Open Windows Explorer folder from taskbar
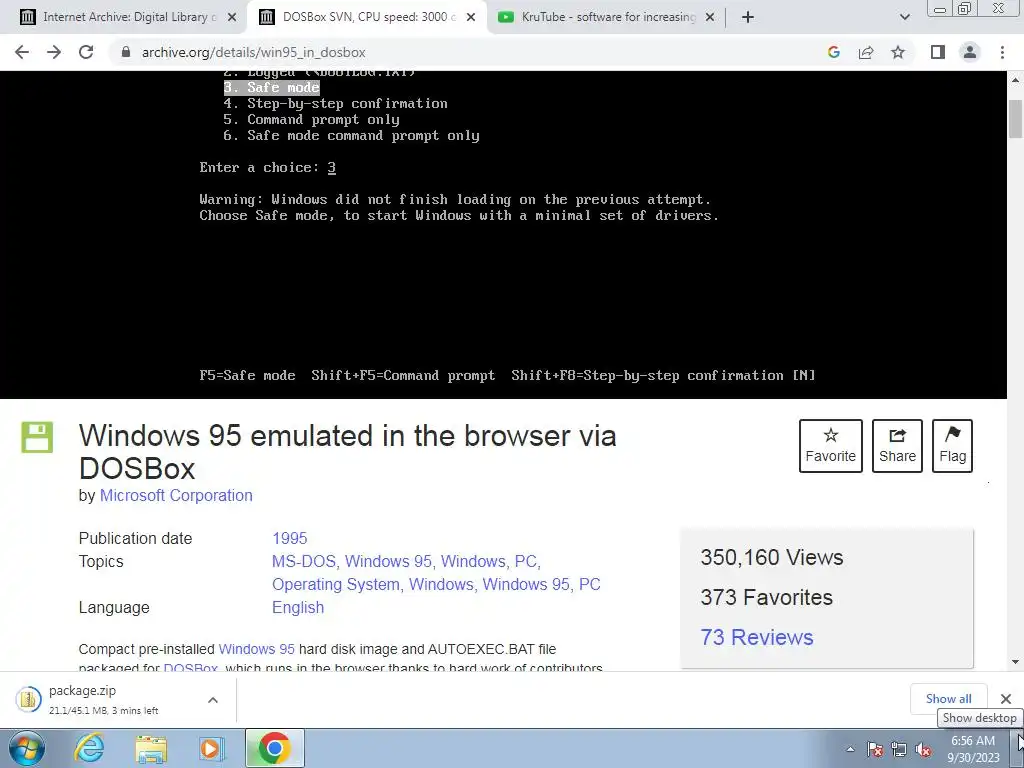This screenshot has width=1024, height=768. pyautogui.click(x=151, y=748)
